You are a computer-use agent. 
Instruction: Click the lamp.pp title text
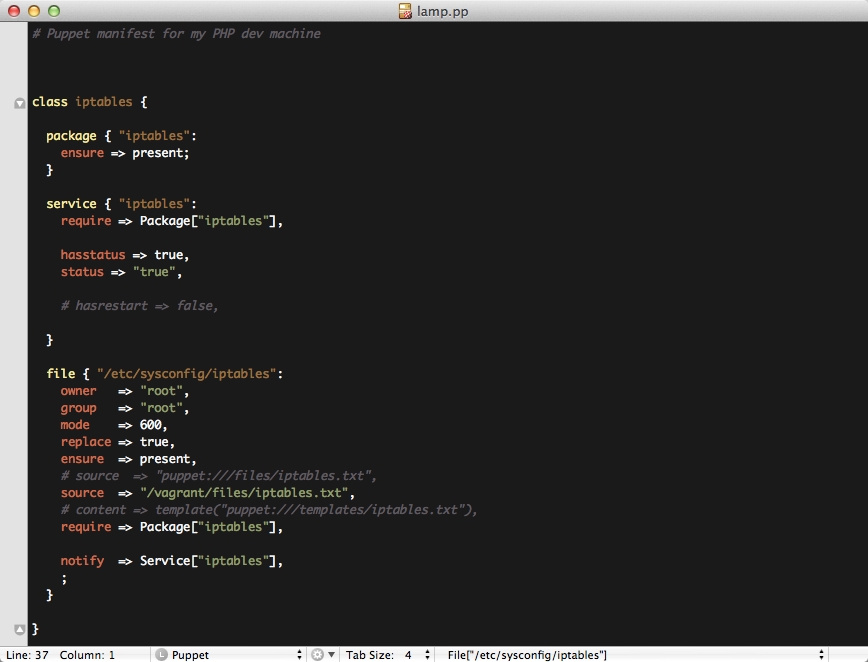[x=442, y=12]
